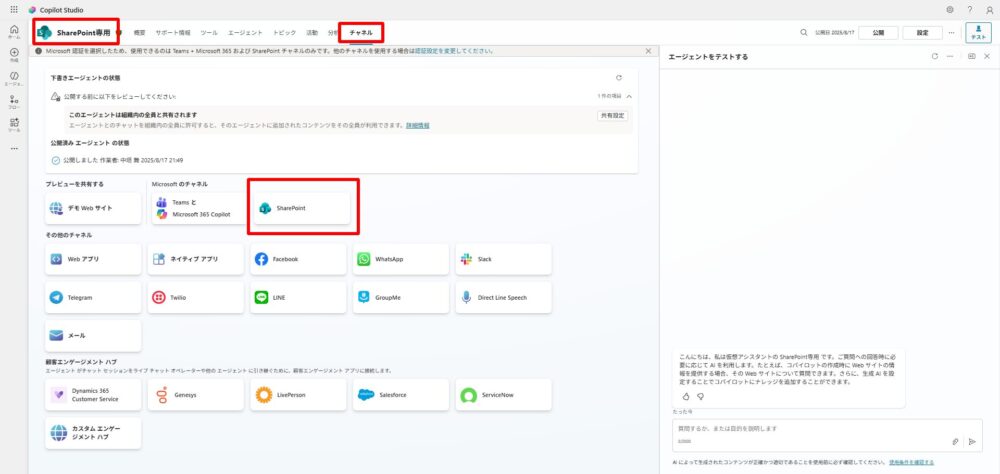Expand more items in left sidebar
1000x474 pixels.
(14, 148)
